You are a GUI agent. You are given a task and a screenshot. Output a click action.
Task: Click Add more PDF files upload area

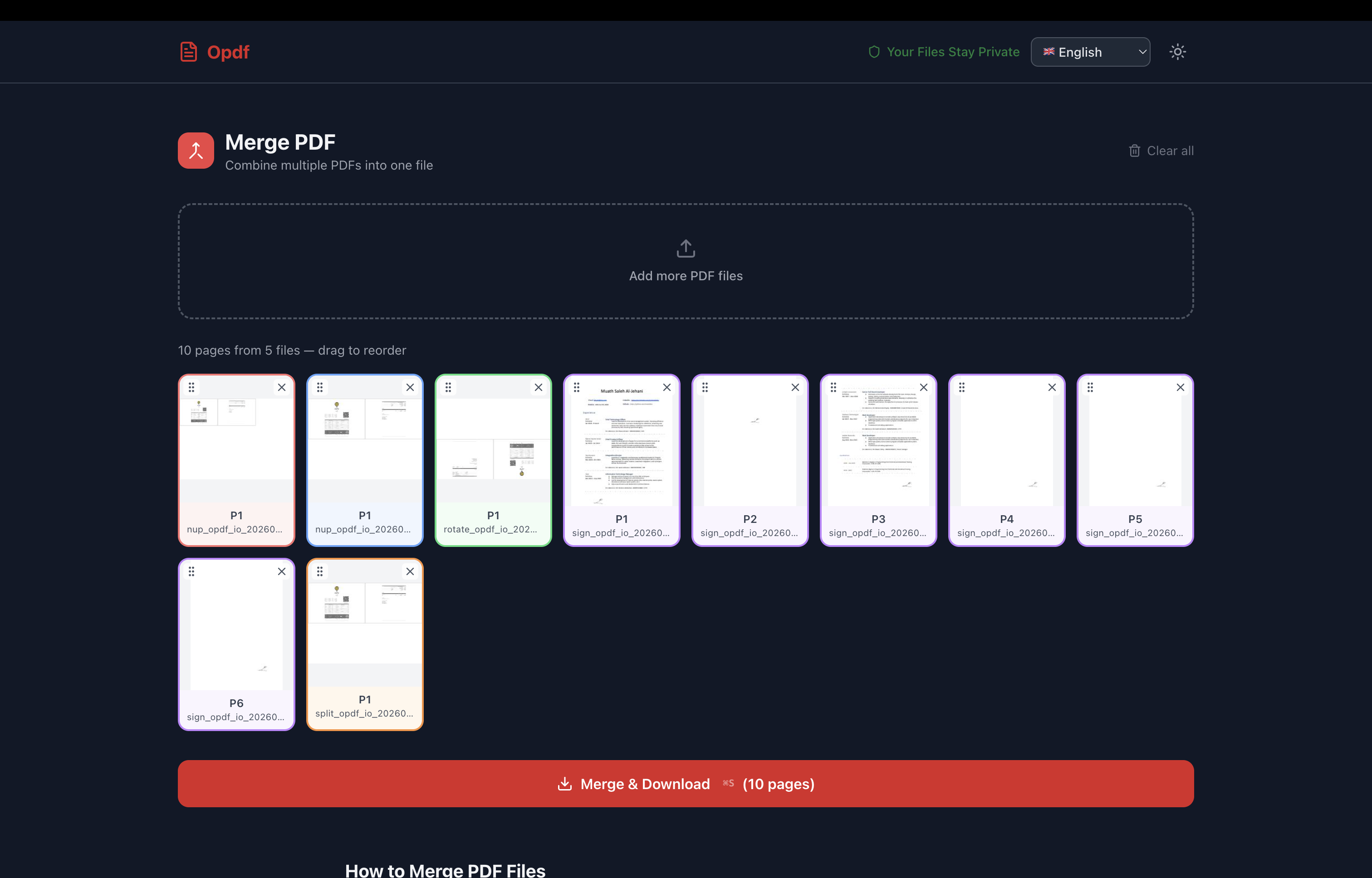[686, 261]
